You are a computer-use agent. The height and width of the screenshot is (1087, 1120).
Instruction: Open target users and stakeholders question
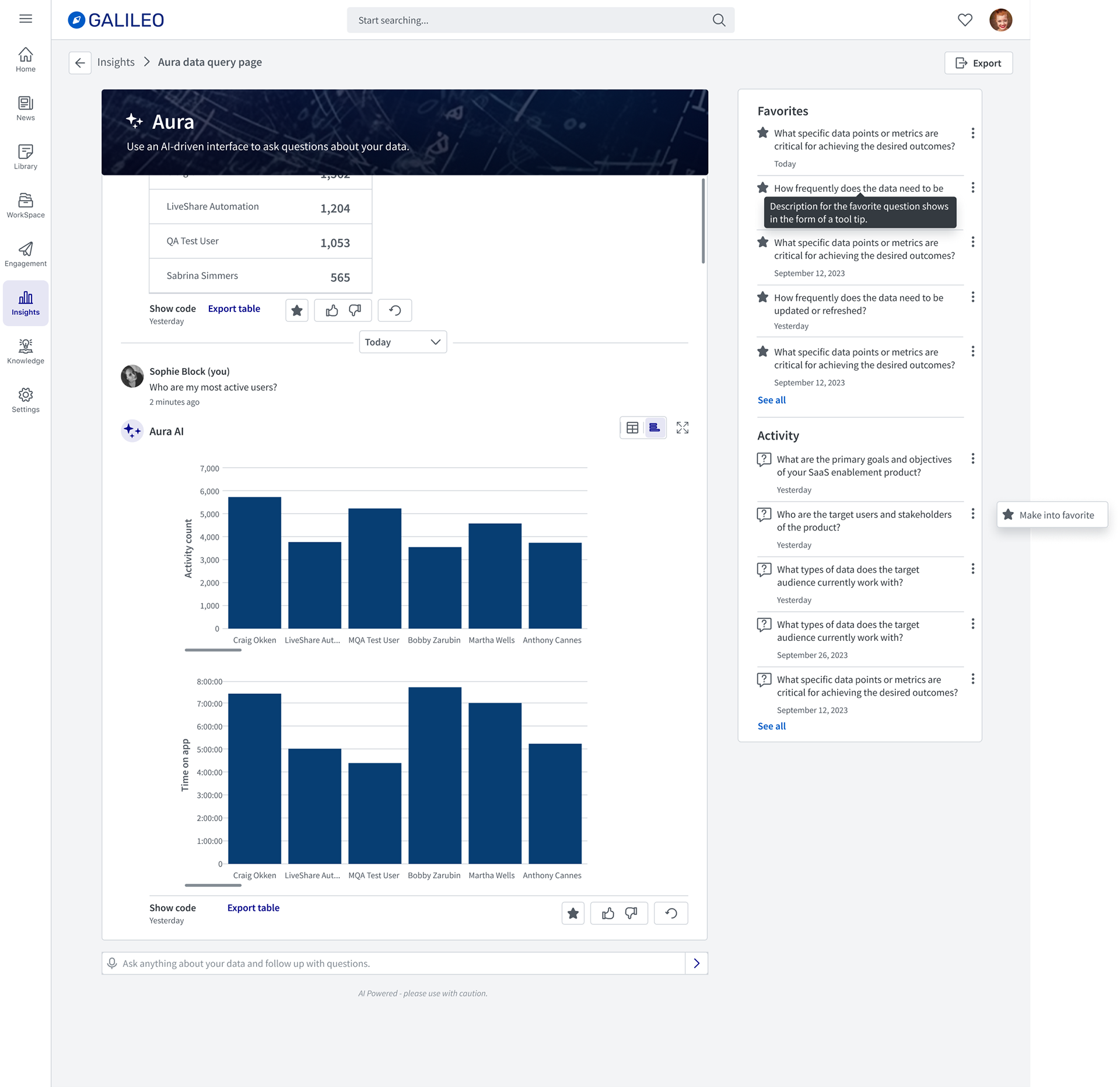(864, 521)
